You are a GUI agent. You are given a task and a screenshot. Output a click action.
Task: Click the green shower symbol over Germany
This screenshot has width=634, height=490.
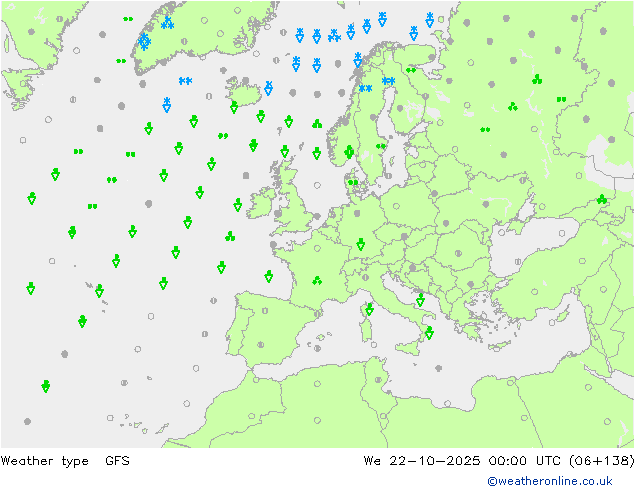click(x=361, y=244)
